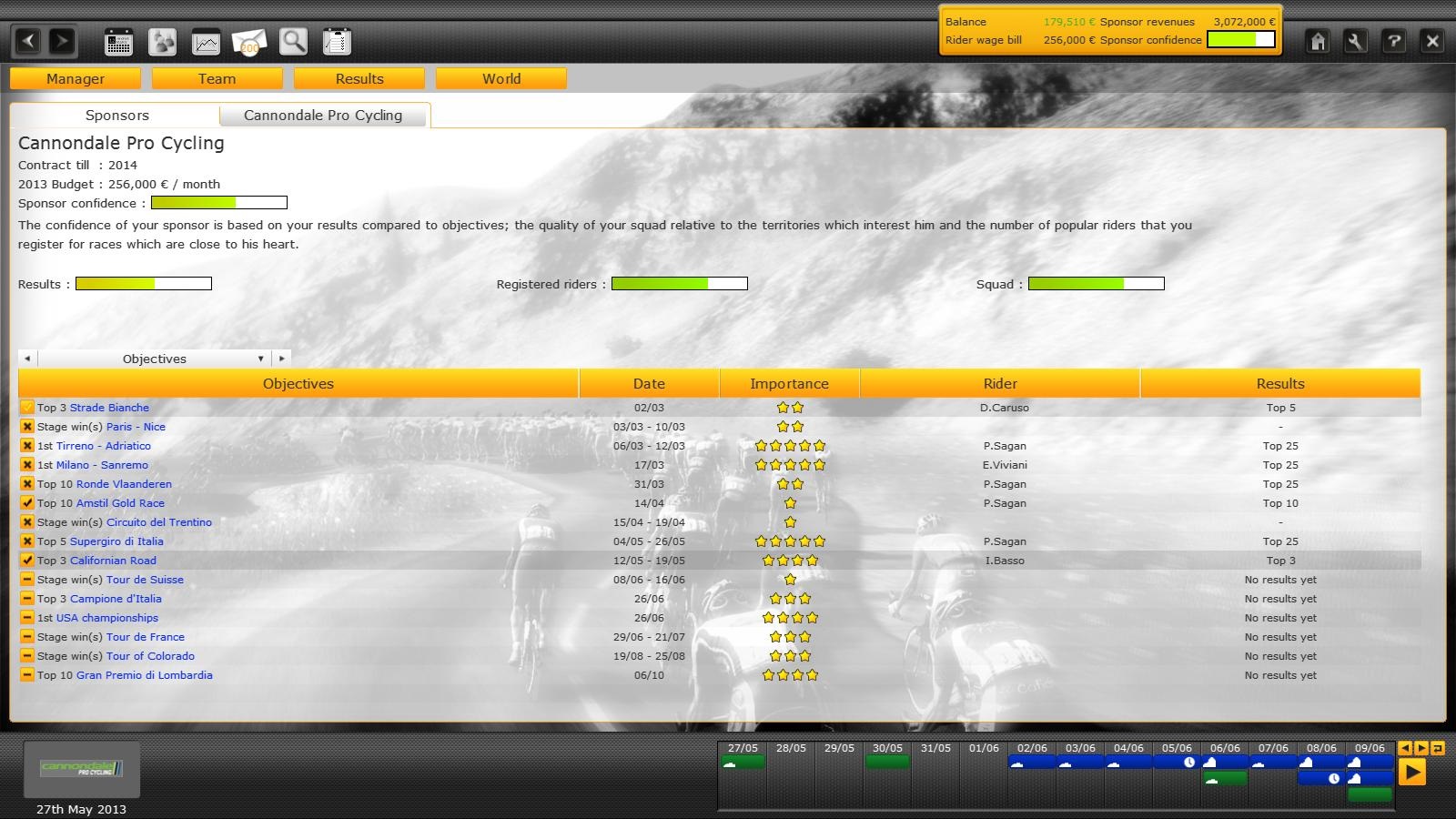Open the statistics graph icon
Viewport: 1456px width, 819px height.
pos(207,42)
